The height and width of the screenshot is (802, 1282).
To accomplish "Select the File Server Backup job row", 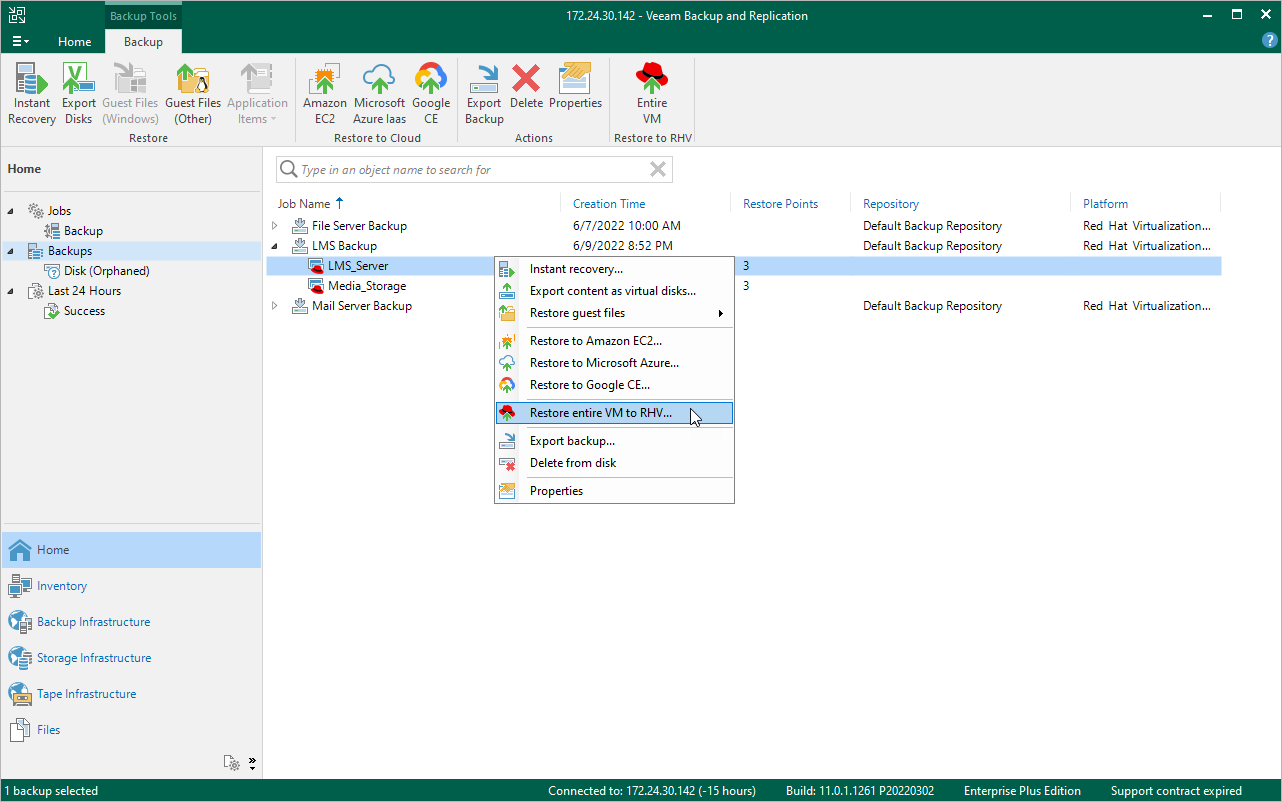I will [743, 226].
